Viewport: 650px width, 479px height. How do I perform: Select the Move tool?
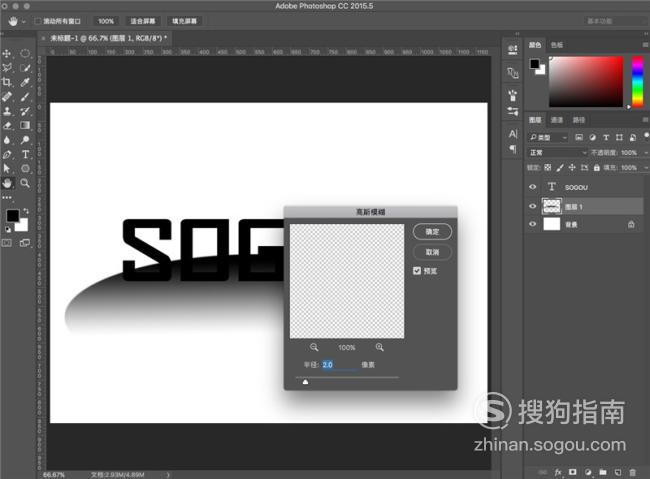[7, 53]
